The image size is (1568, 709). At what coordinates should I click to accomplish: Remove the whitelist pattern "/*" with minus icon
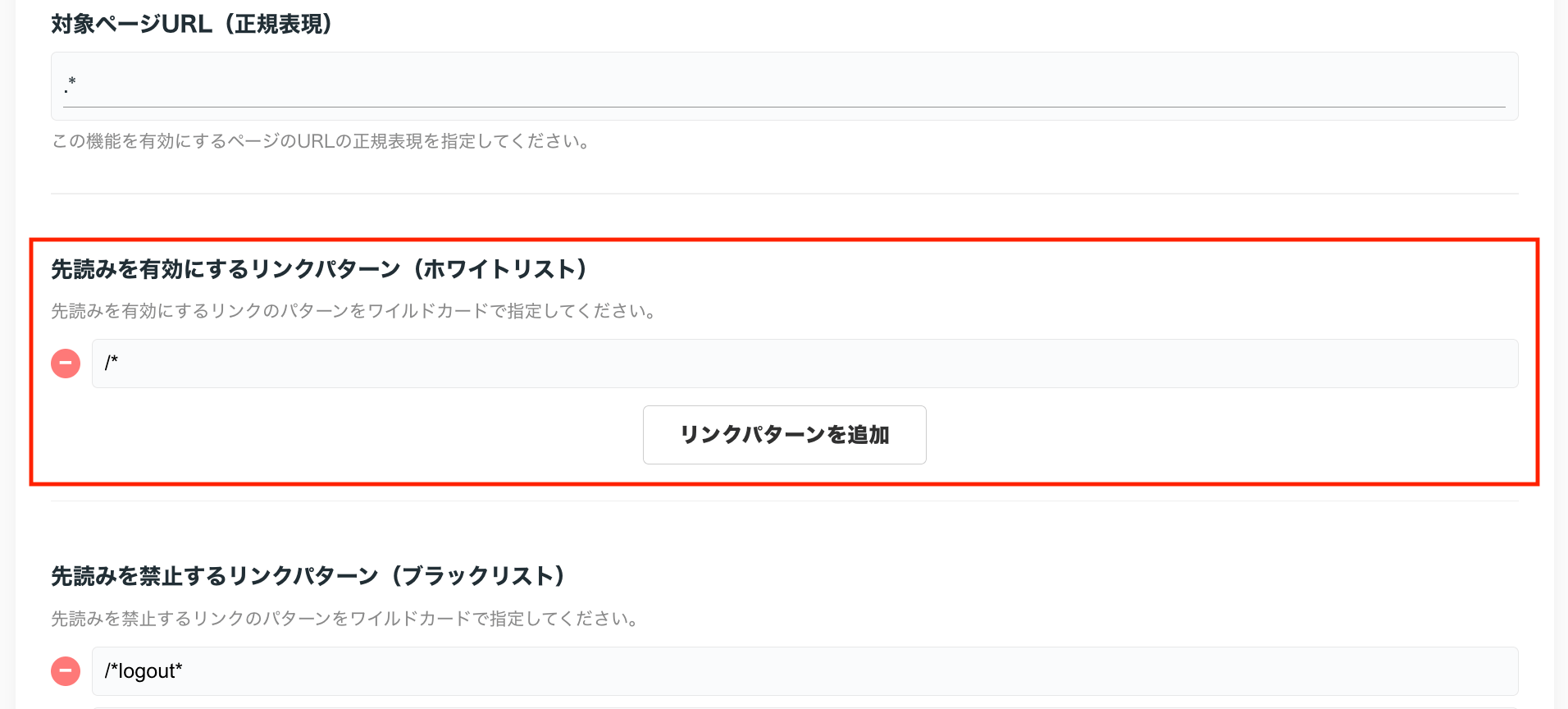click(x=66, y=364)
